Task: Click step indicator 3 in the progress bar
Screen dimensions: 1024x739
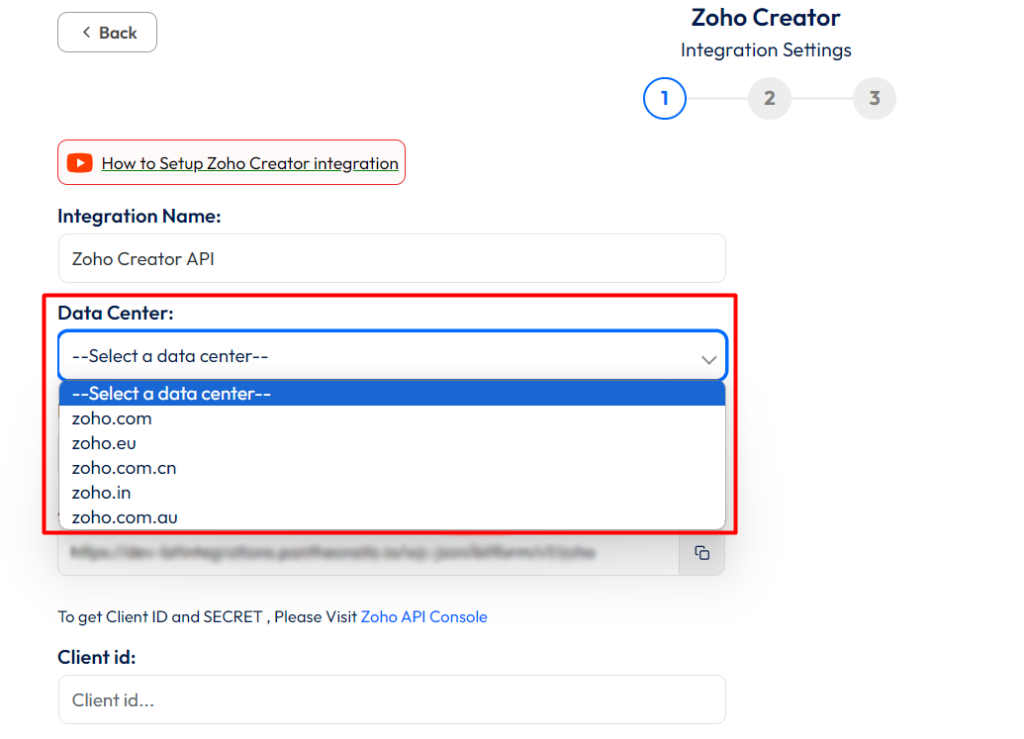Action: (874, 98)
